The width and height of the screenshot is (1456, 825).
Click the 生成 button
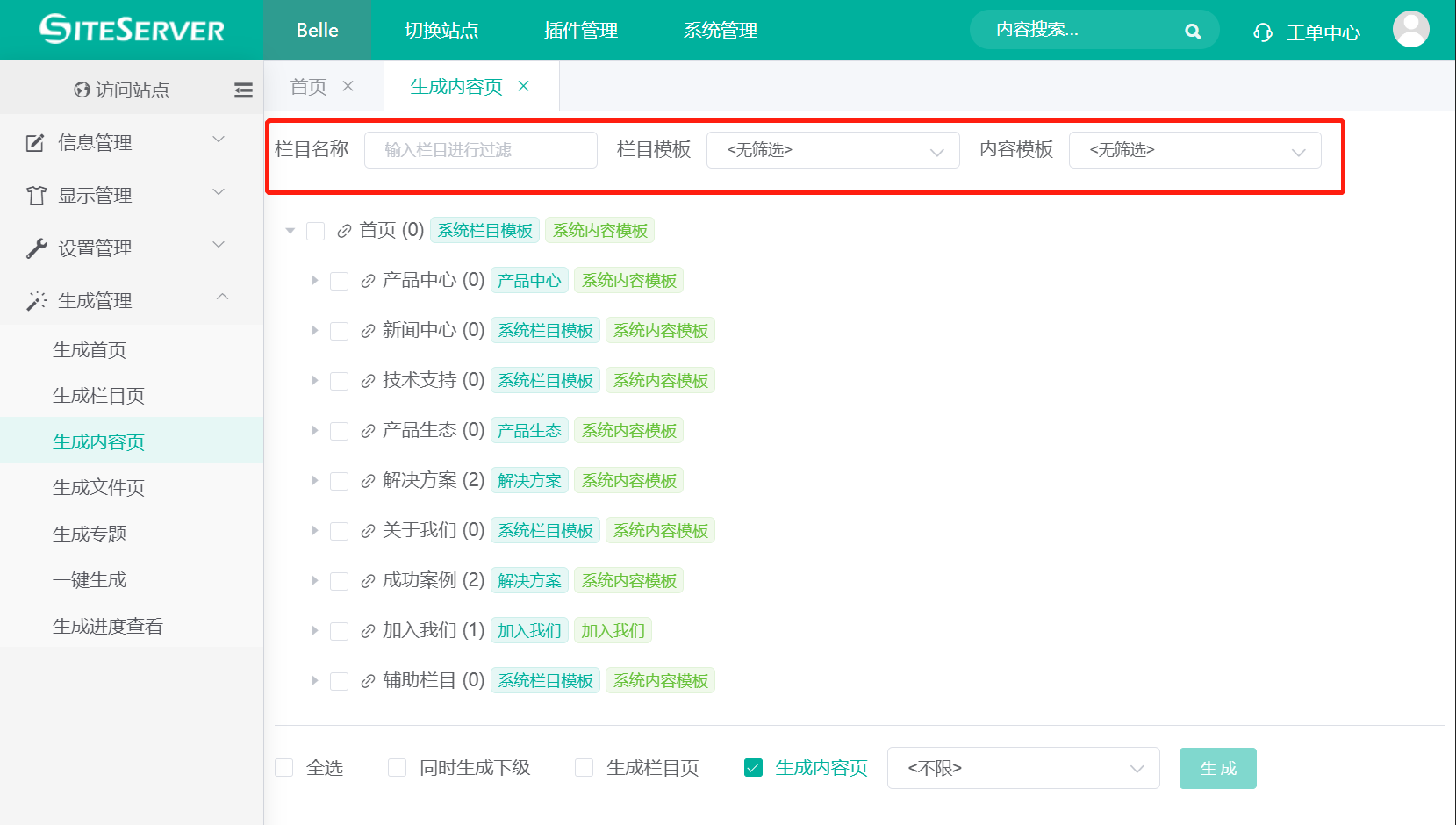[x=1217, y=768]
